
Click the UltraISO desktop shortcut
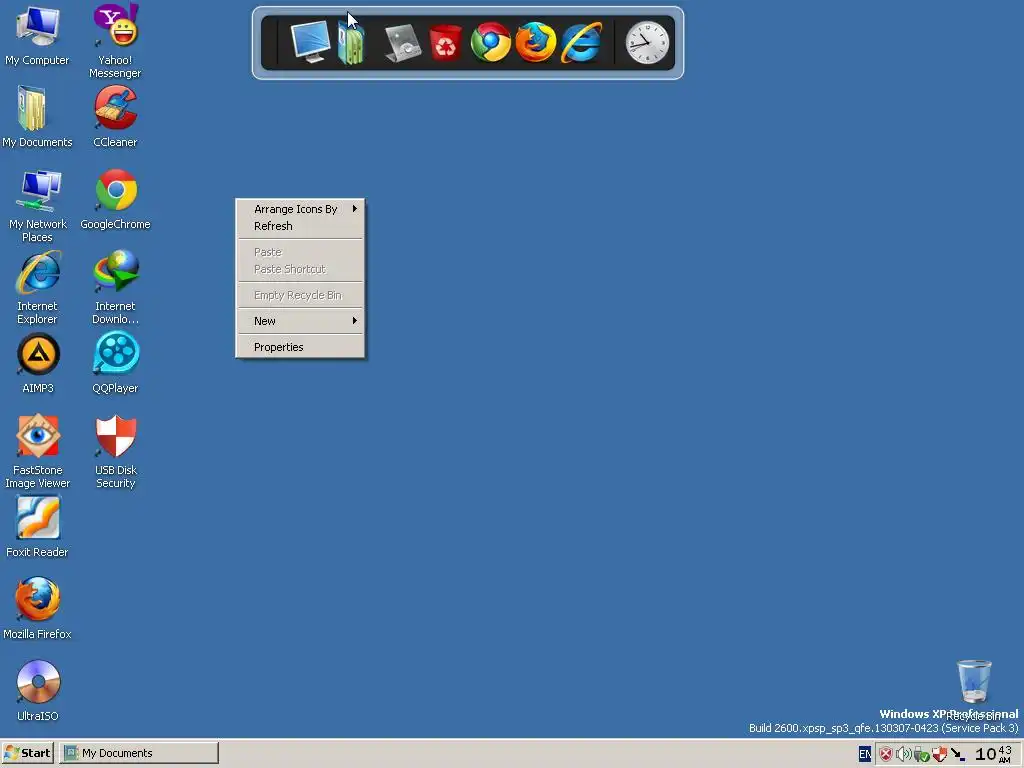[x=37, y=690]
